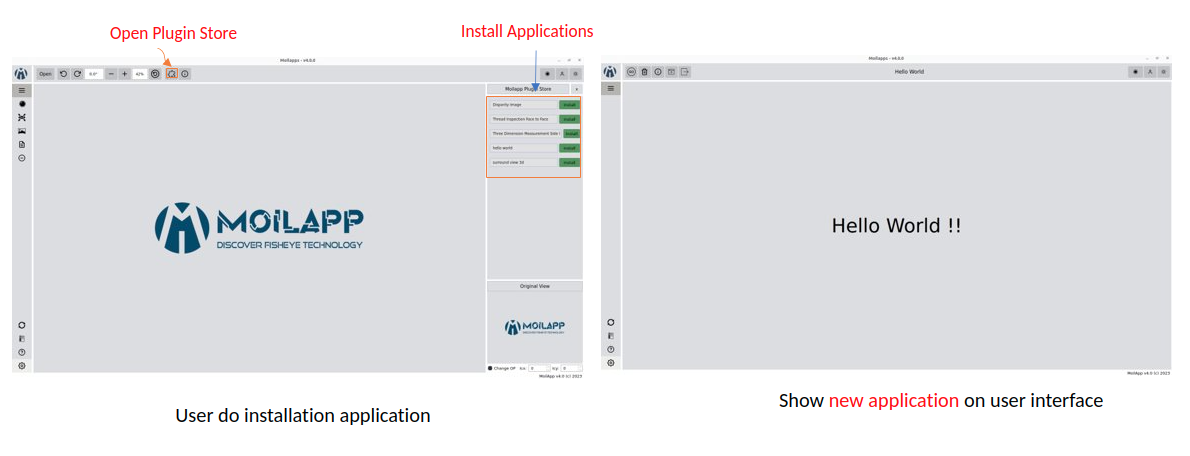Click Icy coordinate field
Screen dimensions: 1190x456
[x=571, y=368]
